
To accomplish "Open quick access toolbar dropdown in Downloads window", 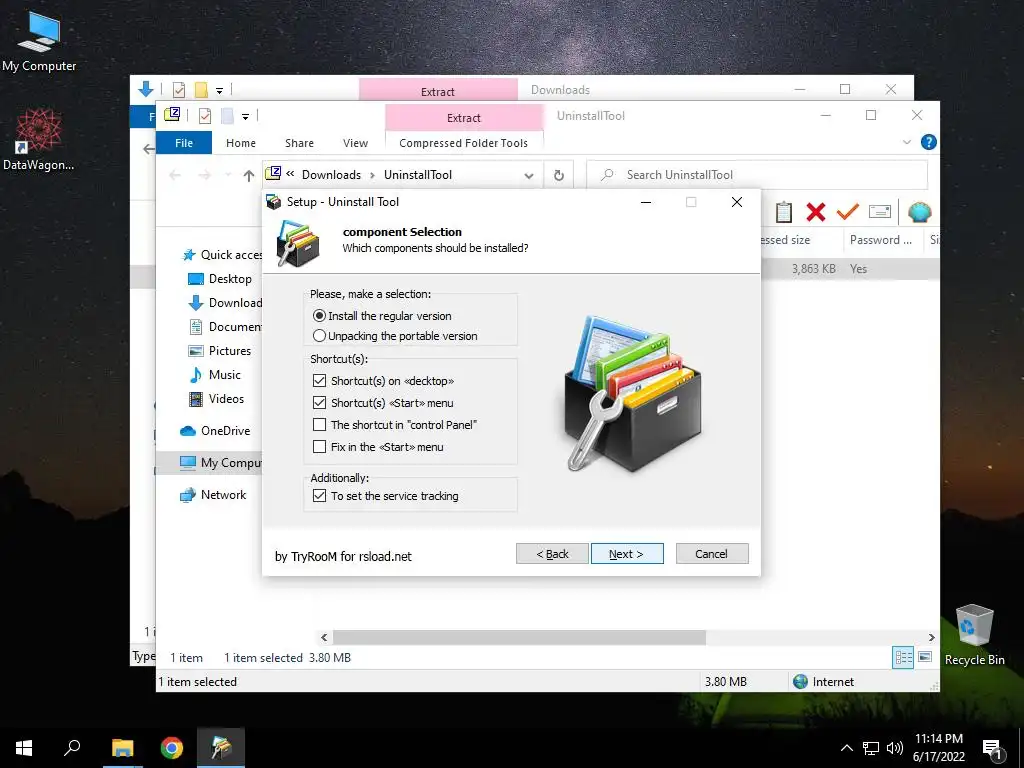I will pos(219,90).
